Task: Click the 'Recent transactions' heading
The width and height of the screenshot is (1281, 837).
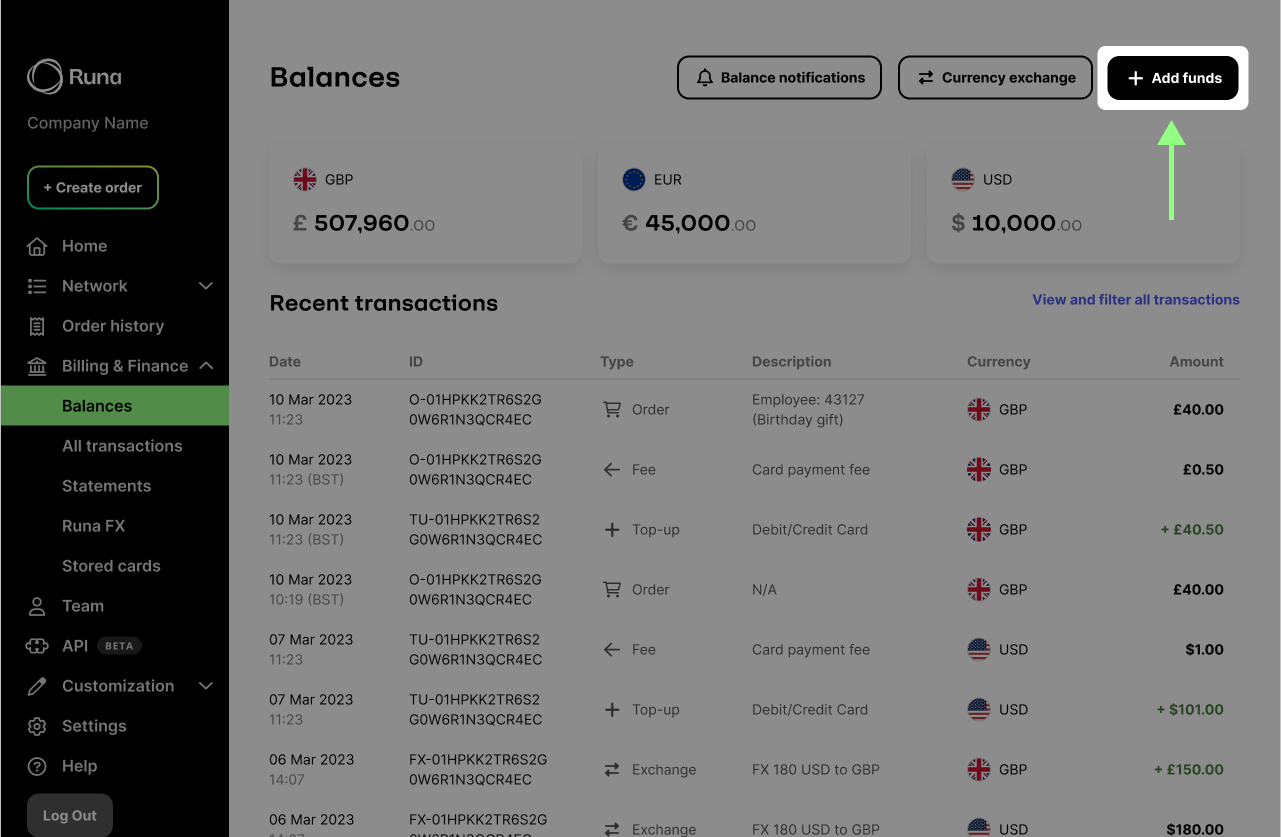Action: click(384, 303)
